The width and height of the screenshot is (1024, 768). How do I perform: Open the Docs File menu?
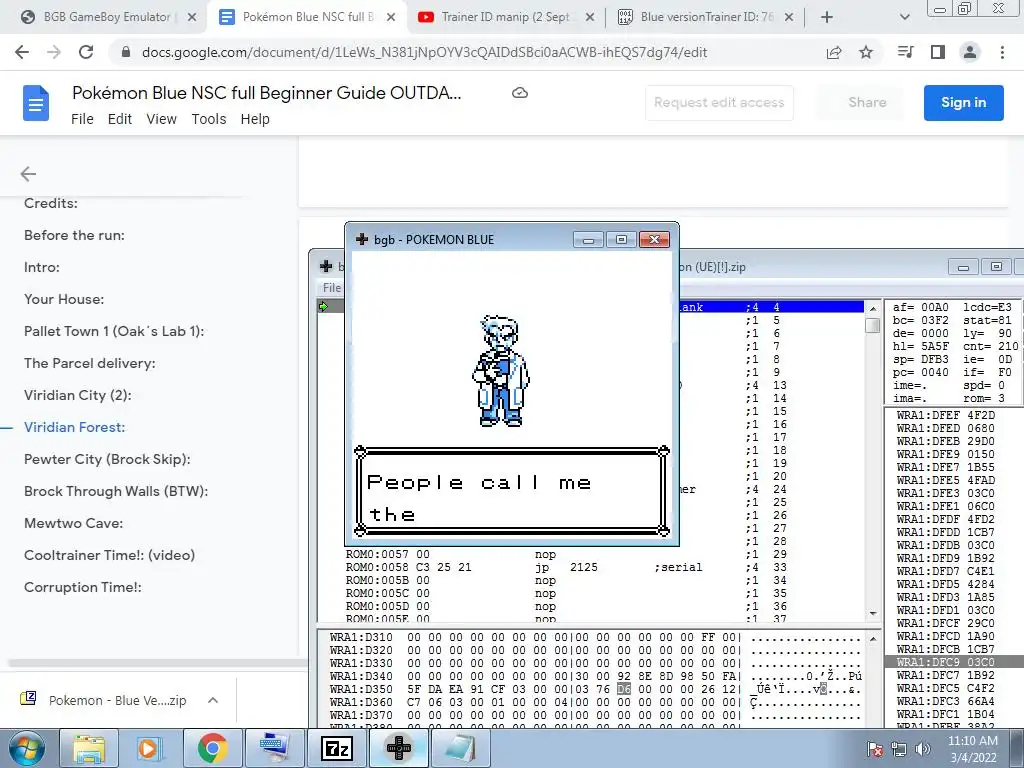point(82,119)
